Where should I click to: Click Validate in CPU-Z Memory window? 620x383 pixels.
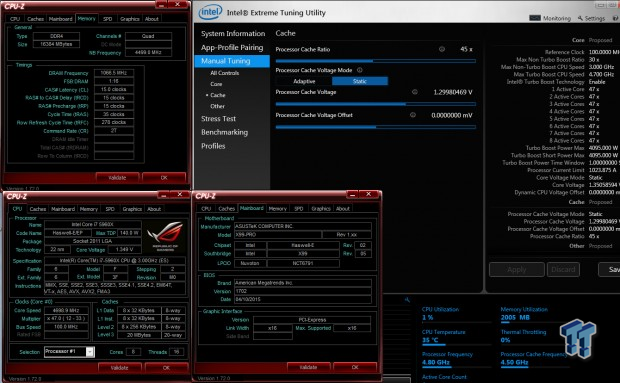[x=117, y=178]
